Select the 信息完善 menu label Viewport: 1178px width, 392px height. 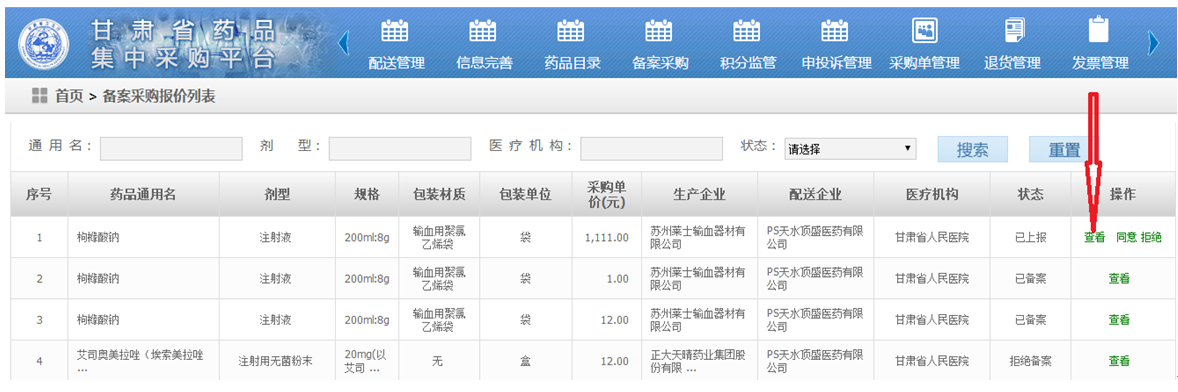tap(485, 63)
